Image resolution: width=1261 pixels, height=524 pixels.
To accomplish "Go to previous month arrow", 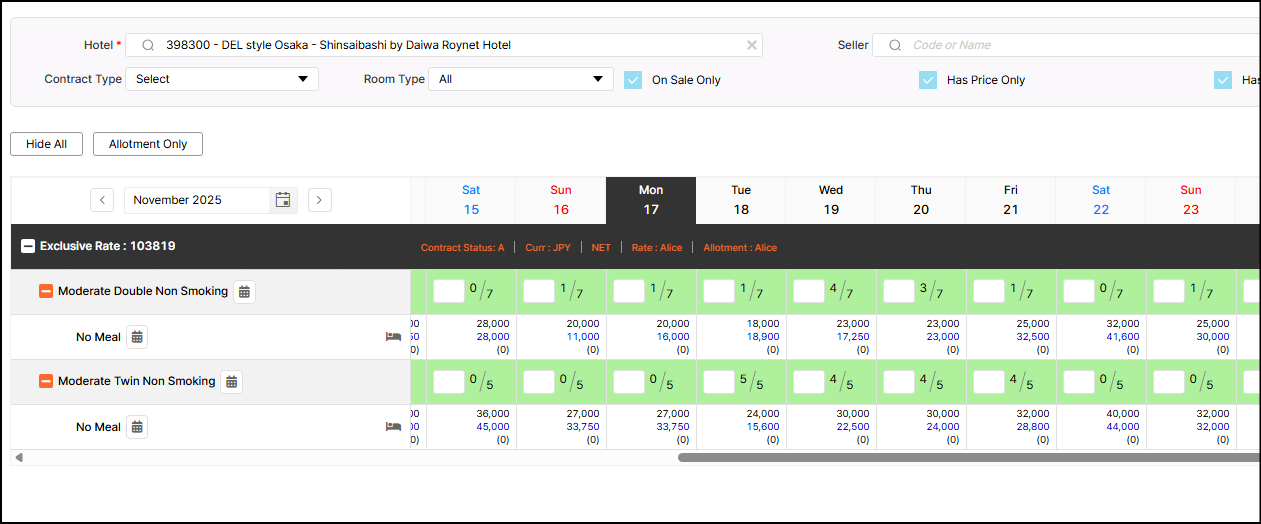I will point(102,200).
